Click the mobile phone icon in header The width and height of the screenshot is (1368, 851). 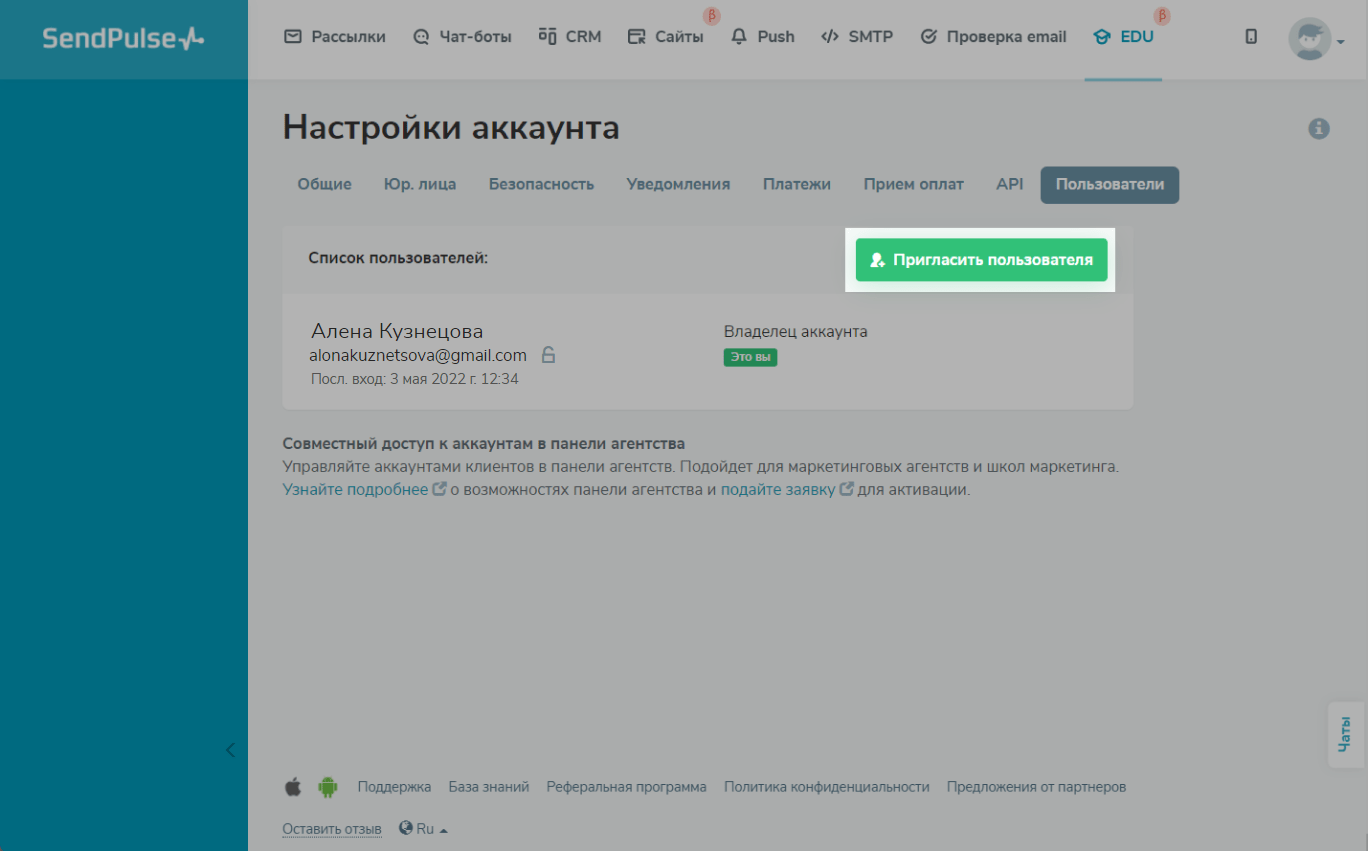1251,37
